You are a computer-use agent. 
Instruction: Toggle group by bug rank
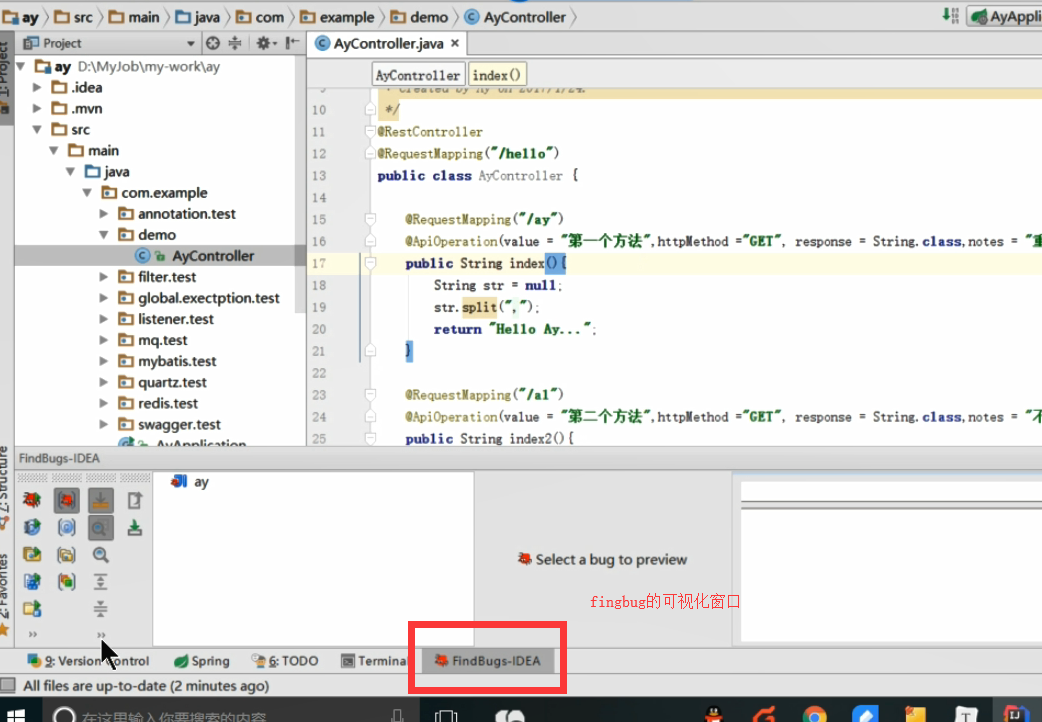pyautogui.click(x=66, y=582)
